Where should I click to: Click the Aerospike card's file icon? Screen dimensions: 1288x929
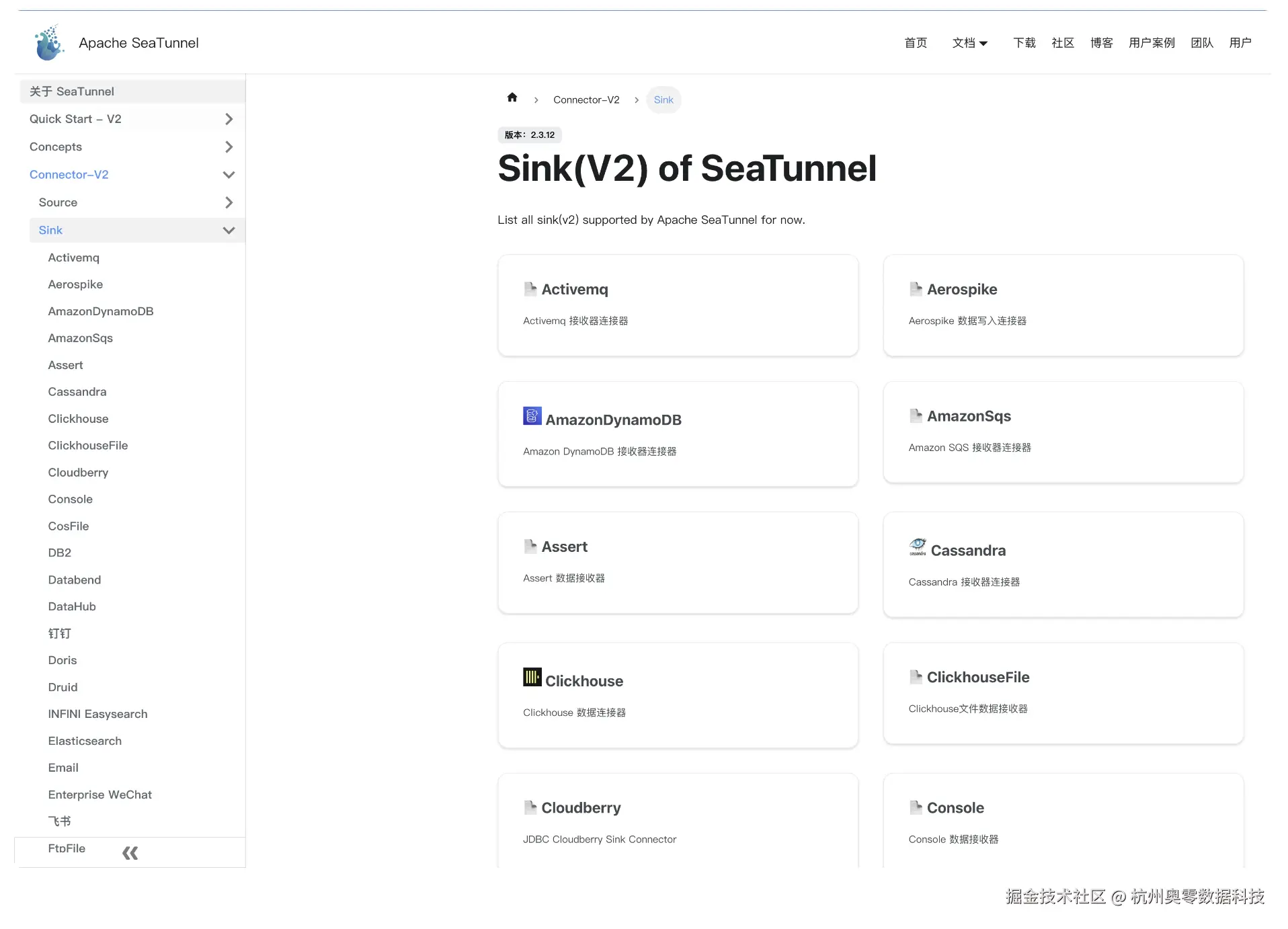click(x=916, y=288)
